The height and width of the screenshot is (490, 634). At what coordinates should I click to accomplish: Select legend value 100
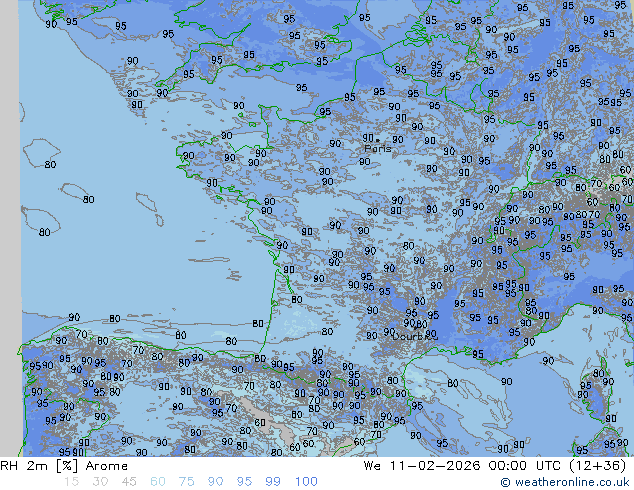pyautogui.click(x=306, y=482)
